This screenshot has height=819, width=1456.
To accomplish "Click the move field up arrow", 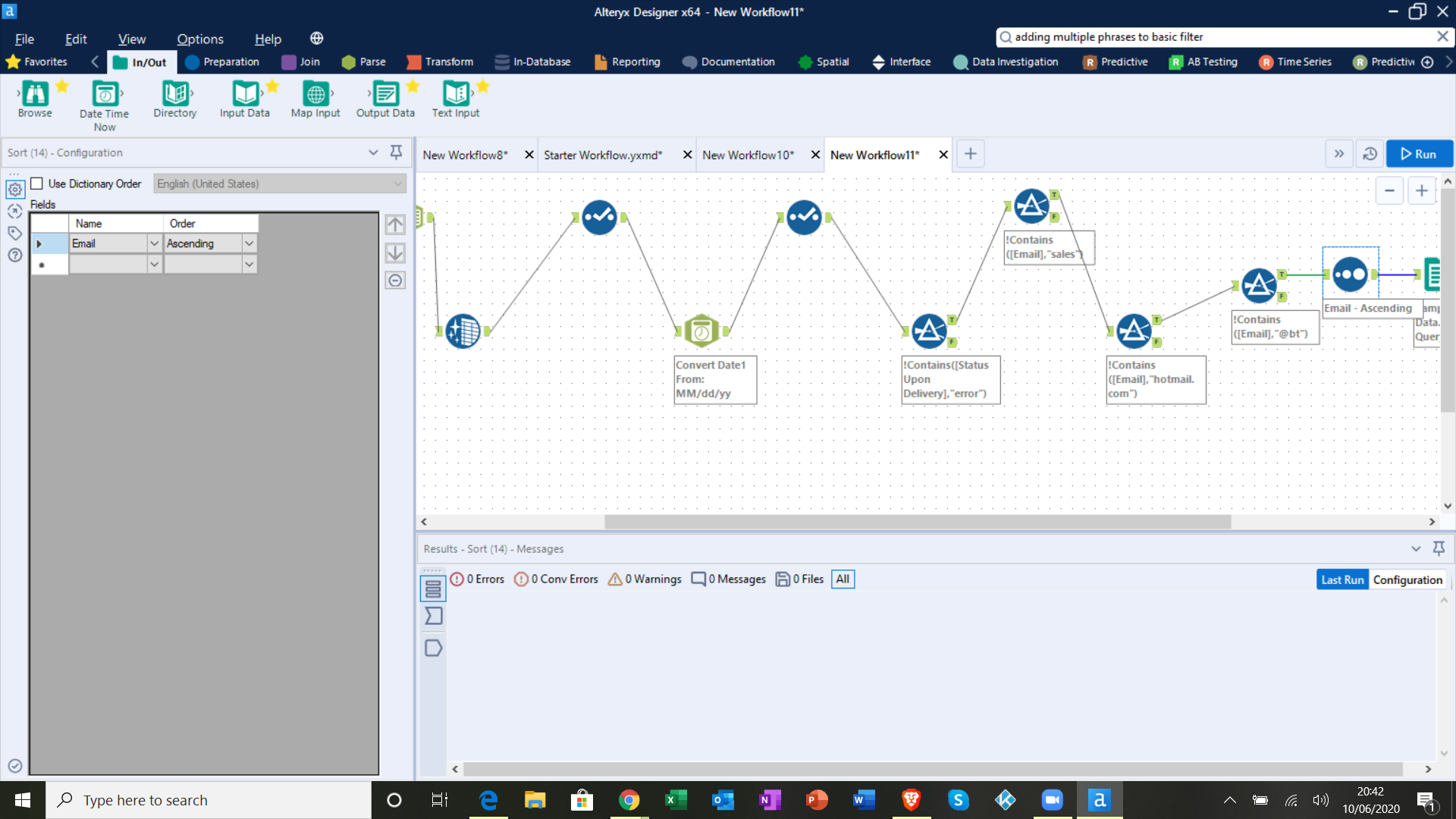I will pos(395,224).
